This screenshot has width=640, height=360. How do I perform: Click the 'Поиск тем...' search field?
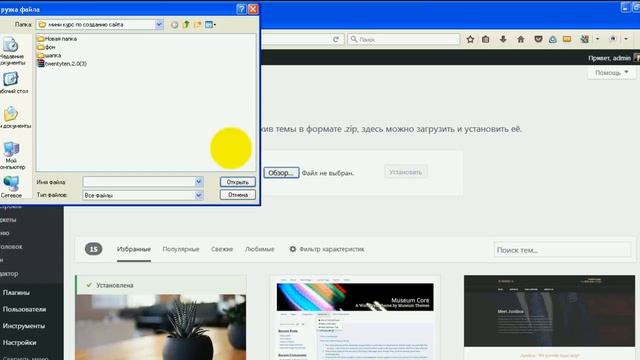pos(562,250)
